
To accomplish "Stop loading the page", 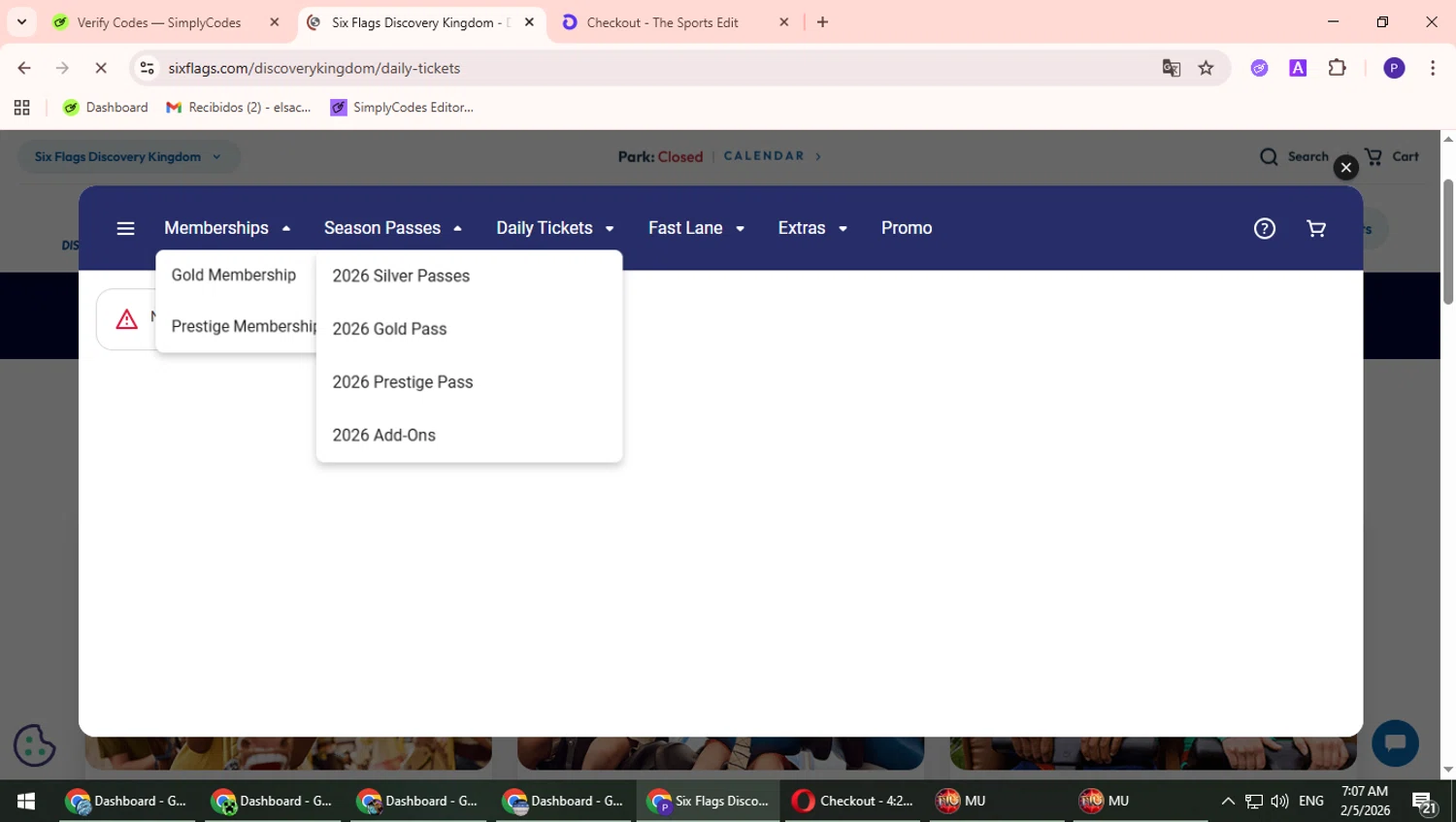I will (x=101, y=68).
